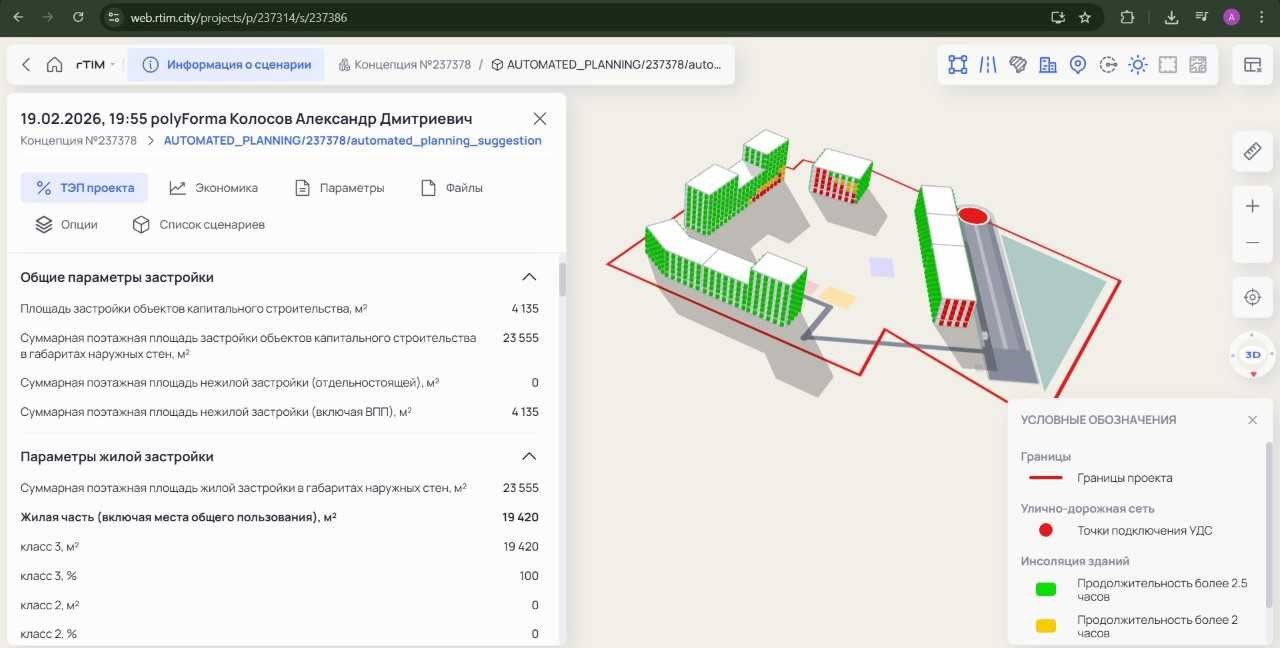
Task: Close the Условные обозначения legend panel
Action: pos(1252,420)
